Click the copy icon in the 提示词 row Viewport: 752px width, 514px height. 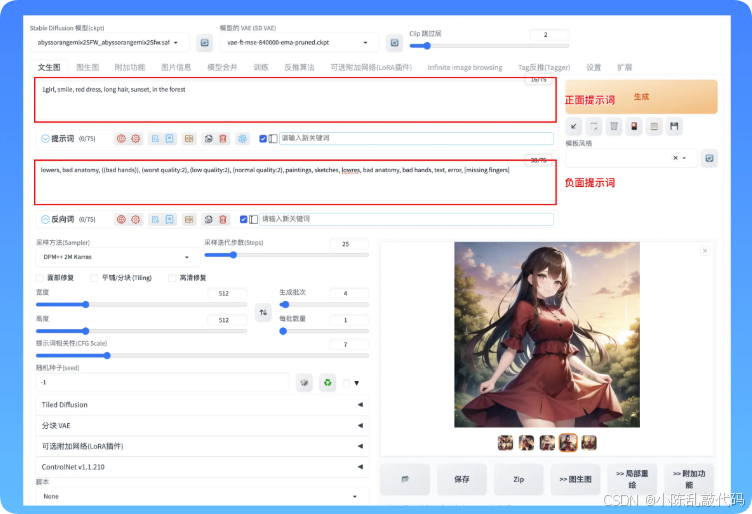(x=209, y=139)
